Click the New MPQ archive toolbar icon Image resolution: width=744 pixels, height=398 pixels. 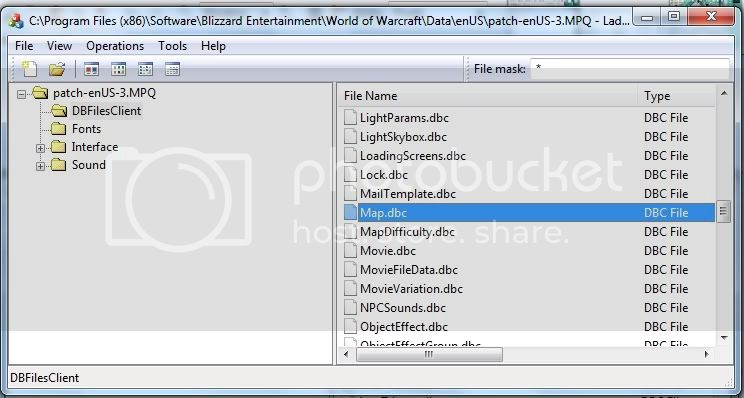pyautogui.click(x=29, y=69)
